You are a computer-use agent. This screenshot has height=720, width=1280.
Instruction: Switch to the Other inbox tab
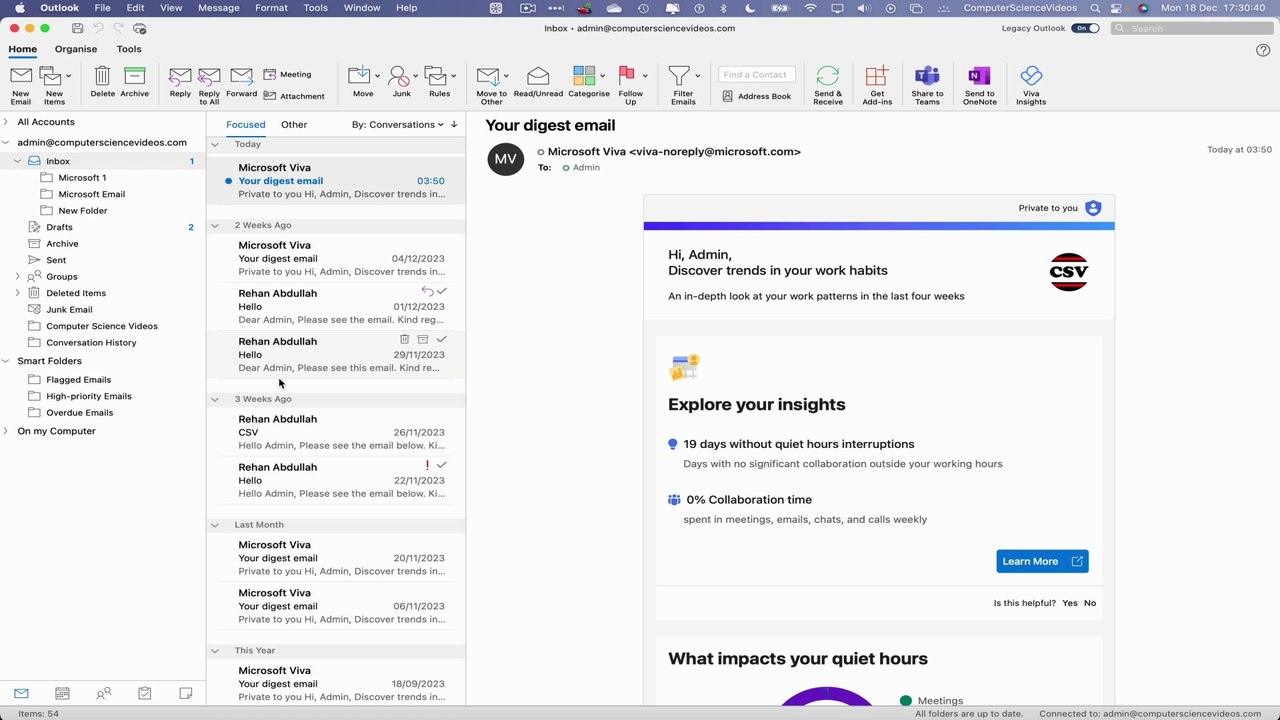(294, 125)
